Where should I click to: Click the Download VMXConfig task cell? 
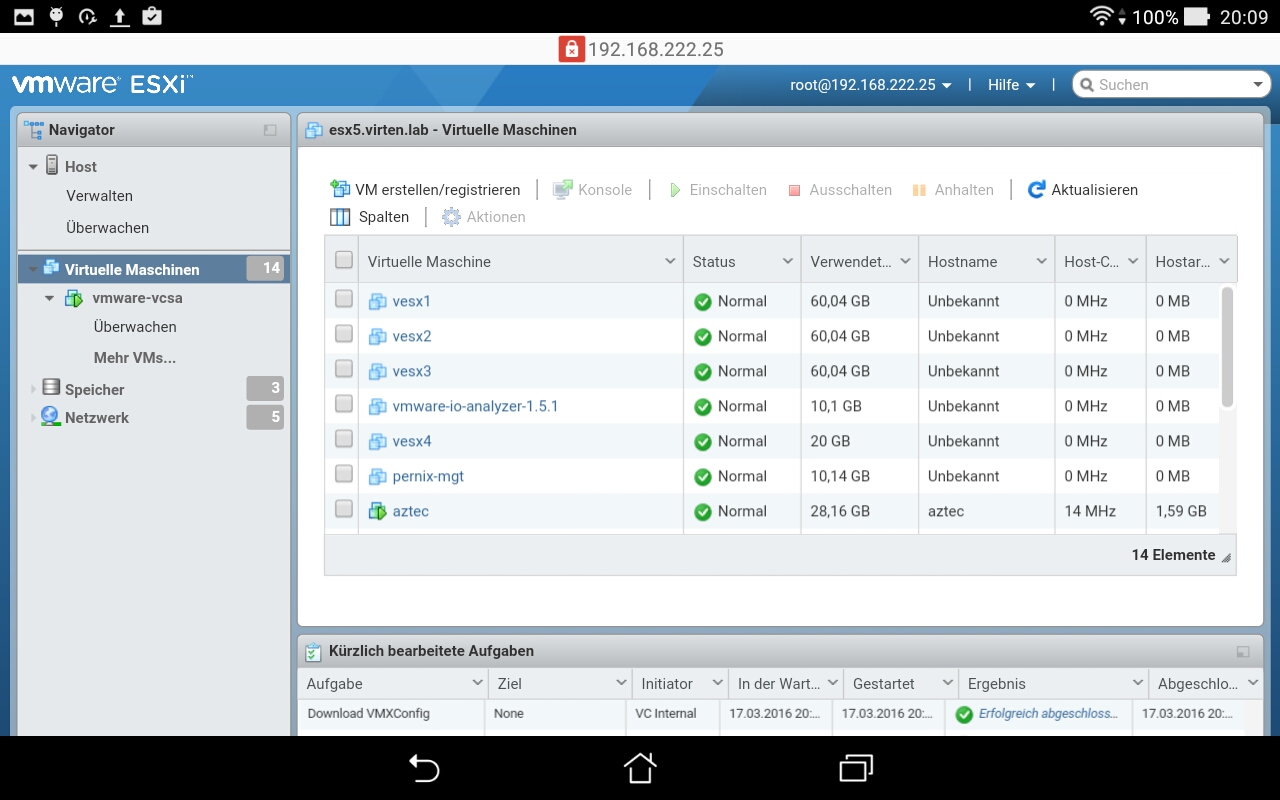click(x=368, y=714)
